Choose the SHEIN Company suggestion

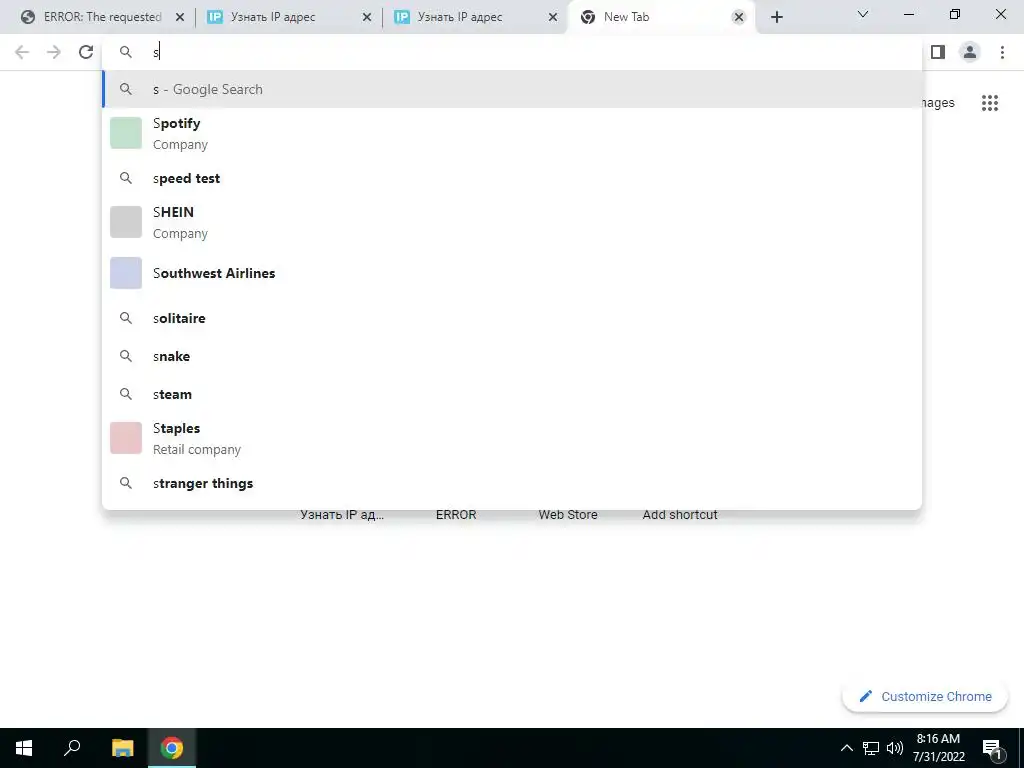click(x=512, y=222)
